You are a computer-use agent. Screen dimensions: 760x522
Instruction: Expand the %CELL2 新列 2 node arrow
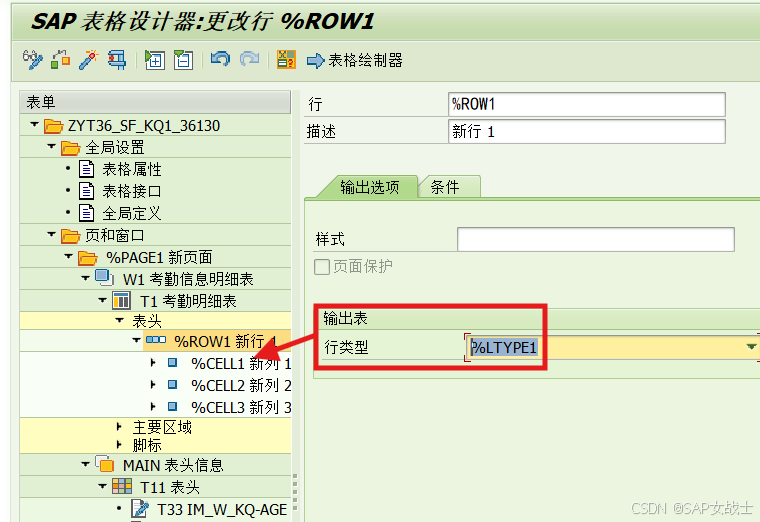pyautogui.click(x=153, y=384)
